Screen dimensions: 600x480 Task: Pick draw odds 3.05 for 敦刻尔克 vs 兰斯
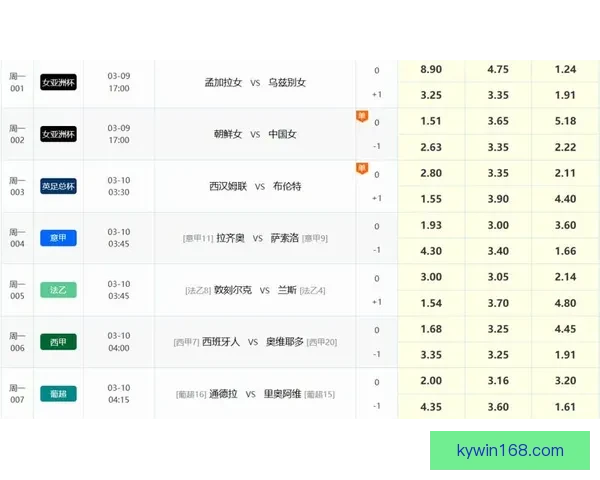(498, 277)
